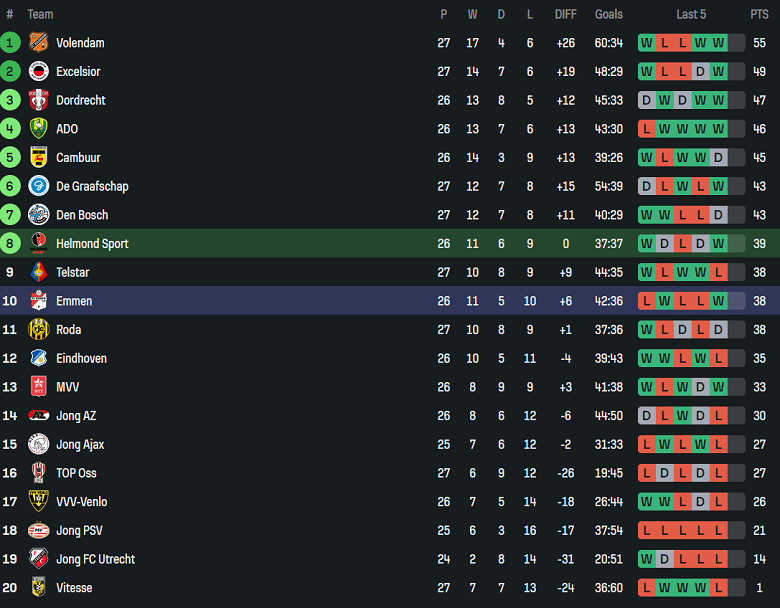Click Volendam's first Last 5 result badge

pos(647,43)
